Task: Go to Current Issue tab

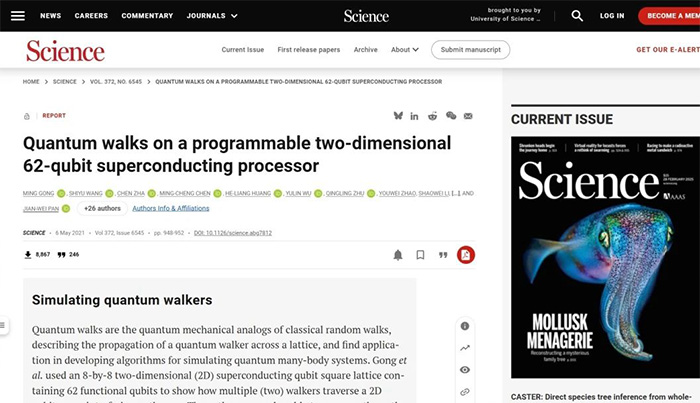Action: 242,50
